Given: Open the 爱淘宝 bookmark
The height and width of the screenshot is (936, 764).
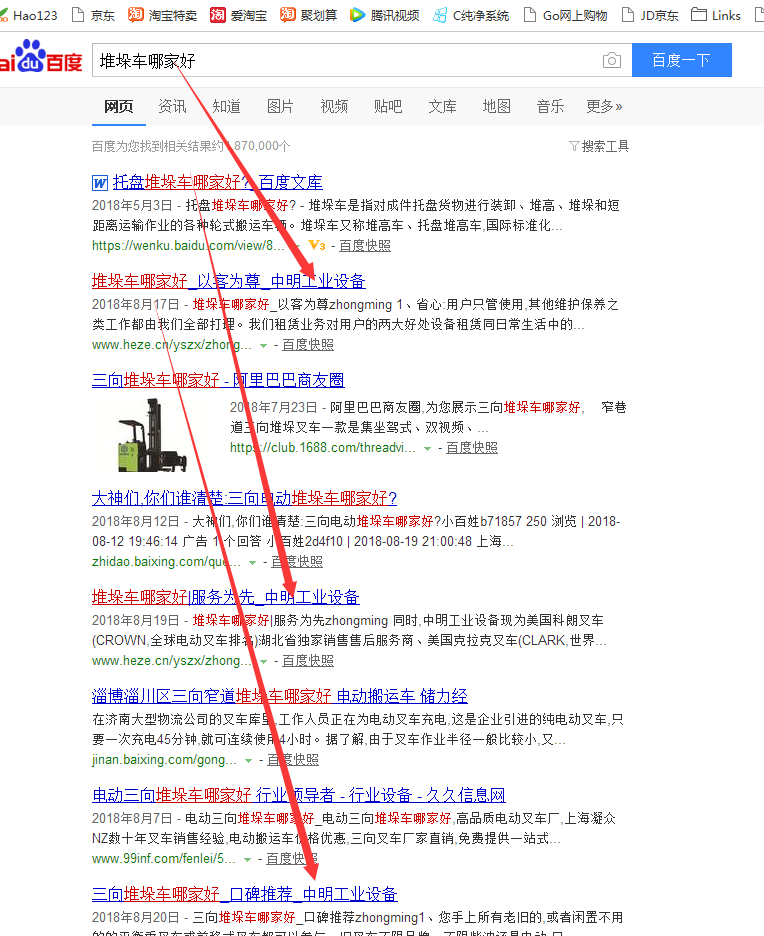Looking at the screenshot, I should pos(239,15).
